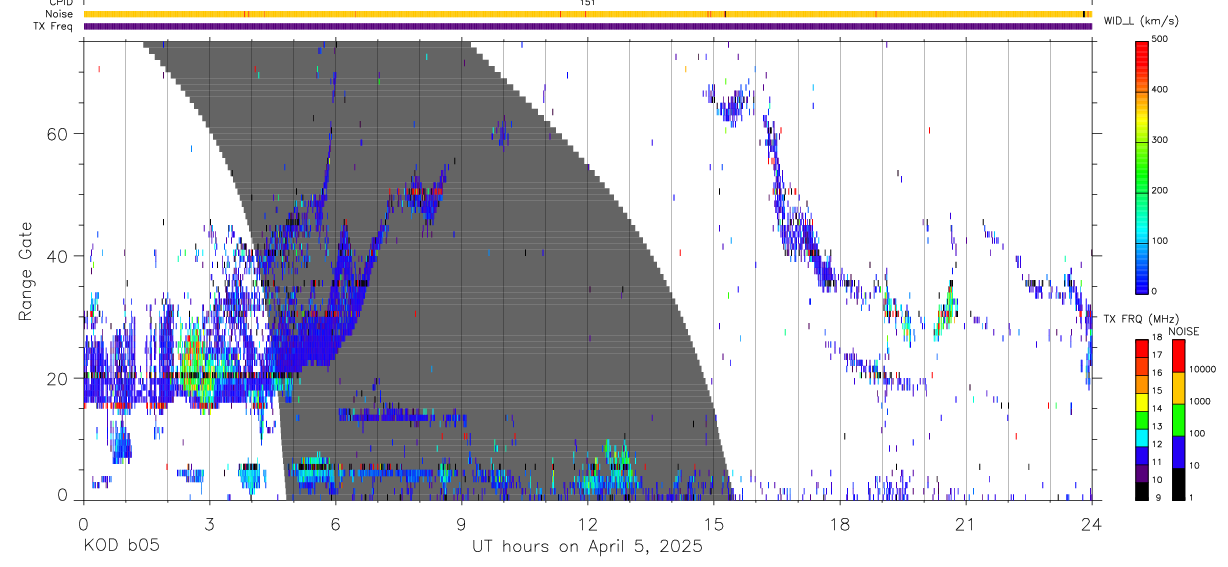The height and width of the screenshot is (567, 1228).
Task: Click the black swatch in the NOISE legend
Action: [x=1178, y=484]
